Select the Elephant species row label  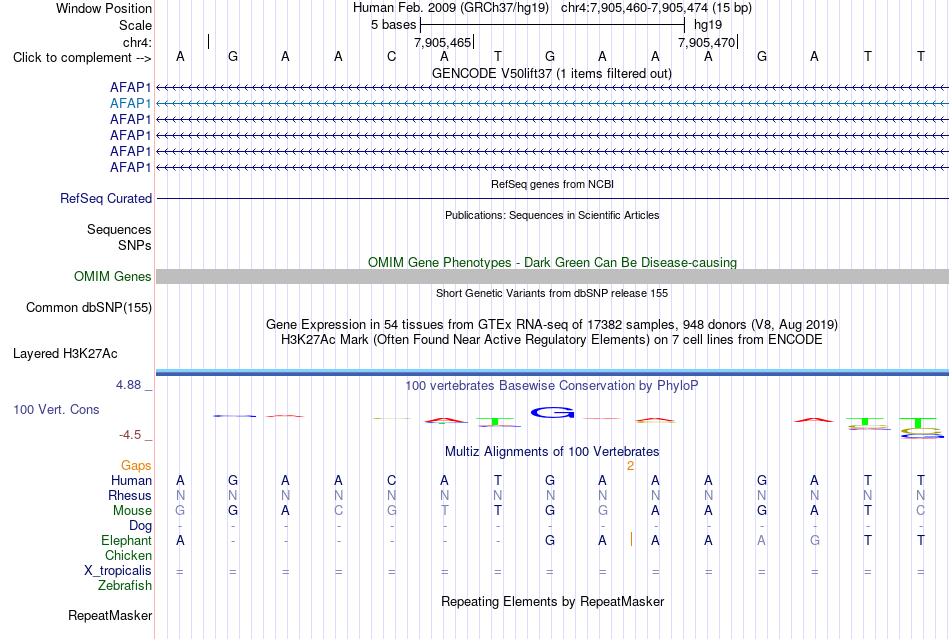[x=126, y=541]
